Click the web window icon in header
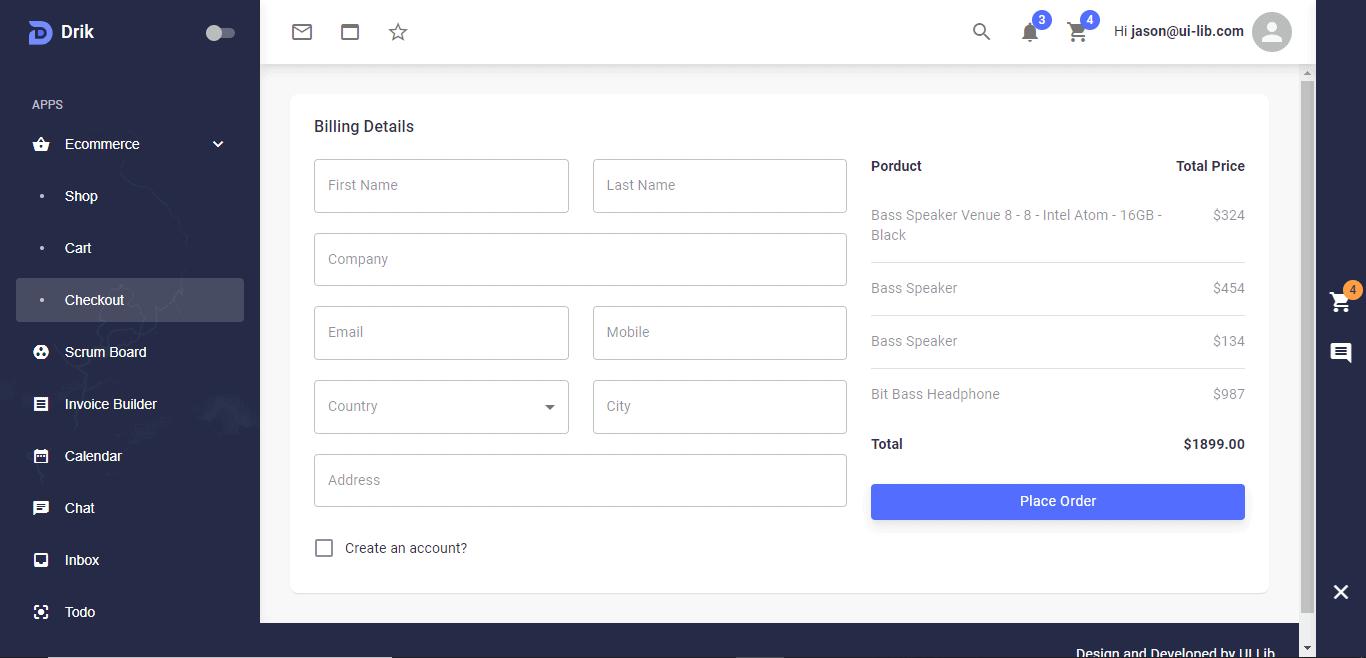 pyautogui.click(x=350, y=32)
